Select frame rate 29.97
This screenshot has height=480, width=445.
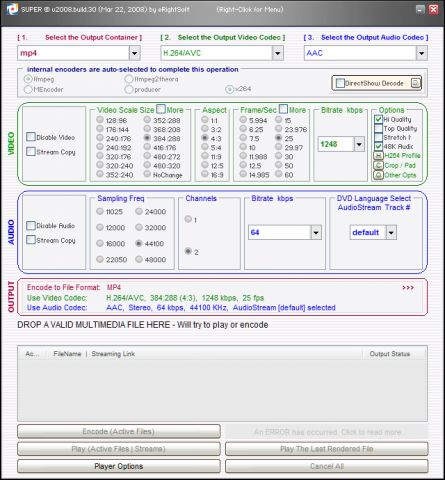click(279, 147)
